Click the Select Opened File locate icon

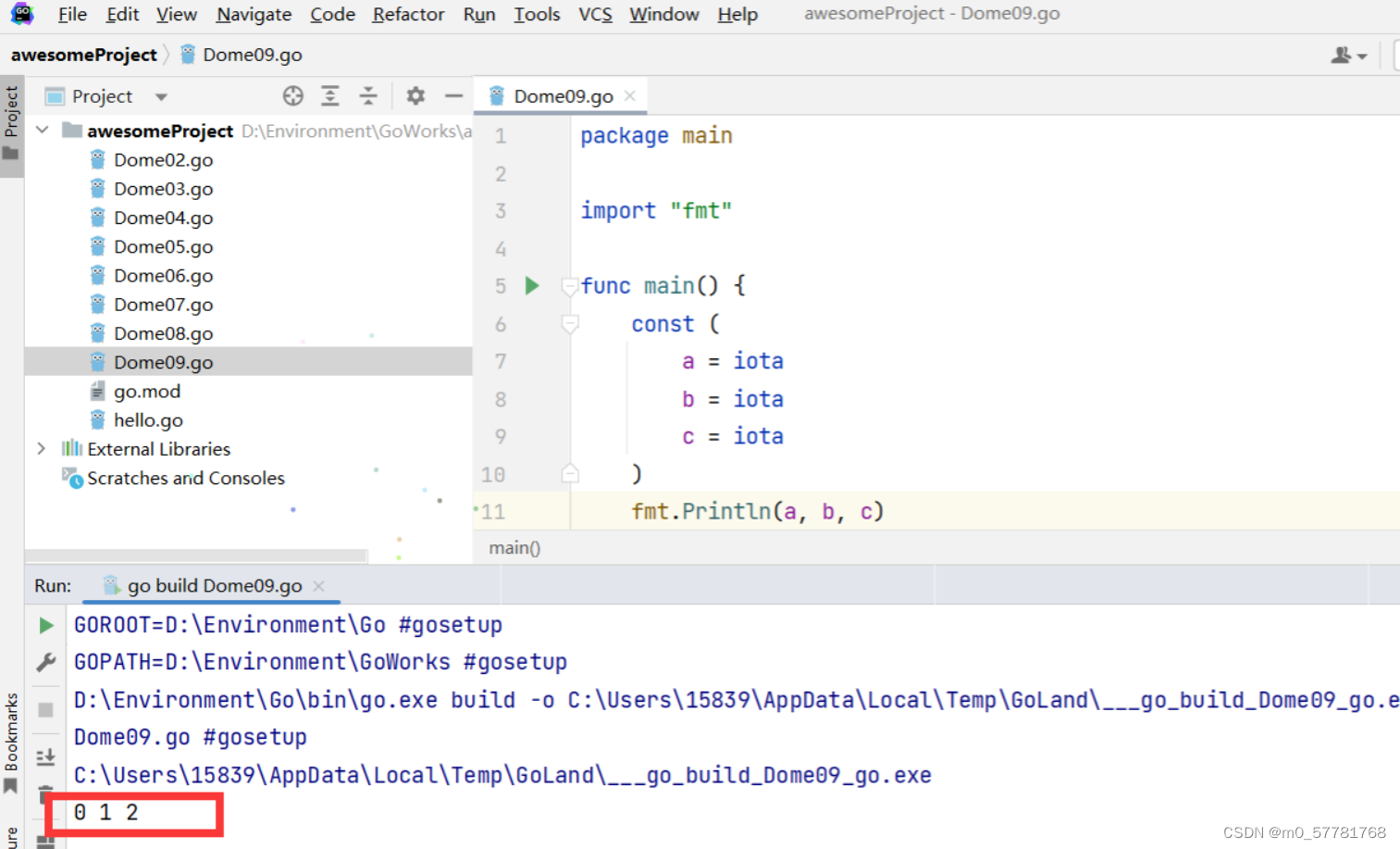(293, 95)
